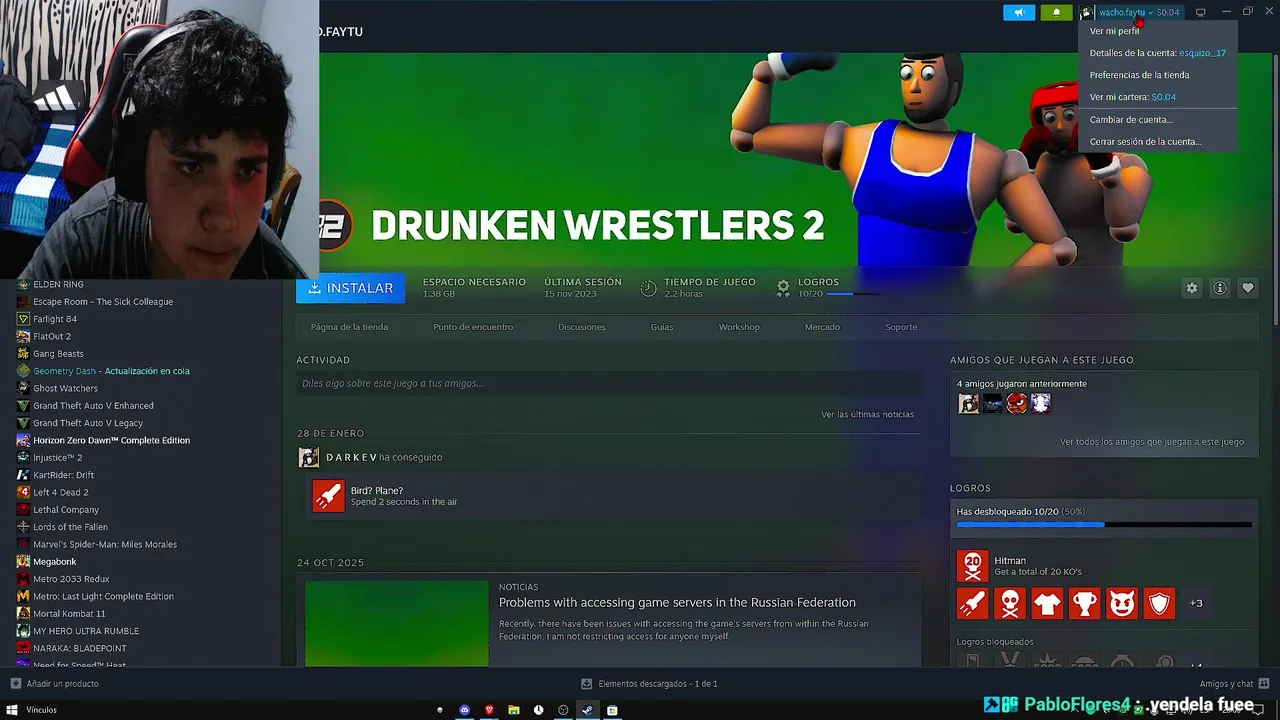Add game to favorites heart icon
Viewport: 1280px width, 720px height.
click(x=1248, y=288)
